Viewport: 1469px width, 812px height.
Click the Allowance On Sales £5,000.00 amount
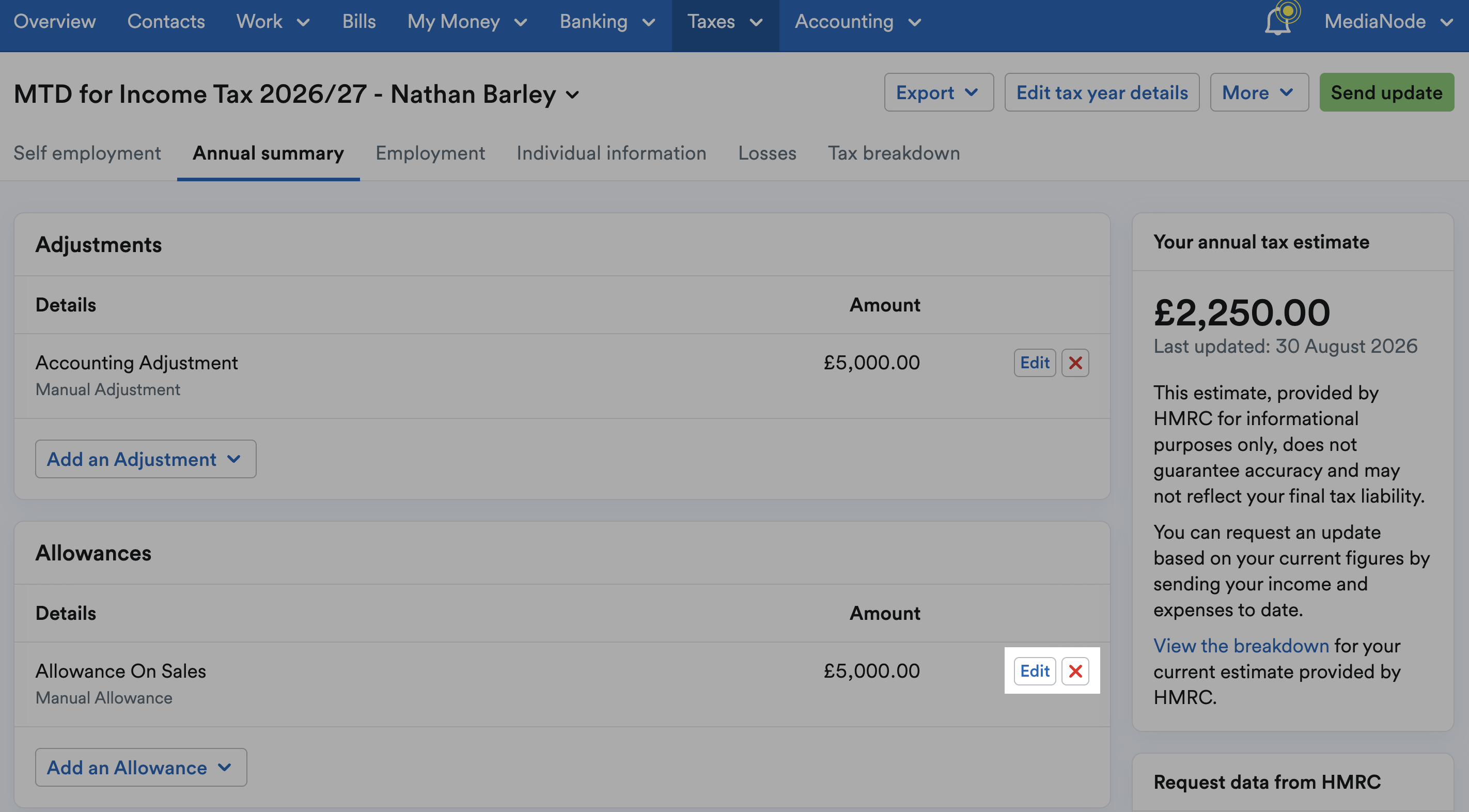871,671
